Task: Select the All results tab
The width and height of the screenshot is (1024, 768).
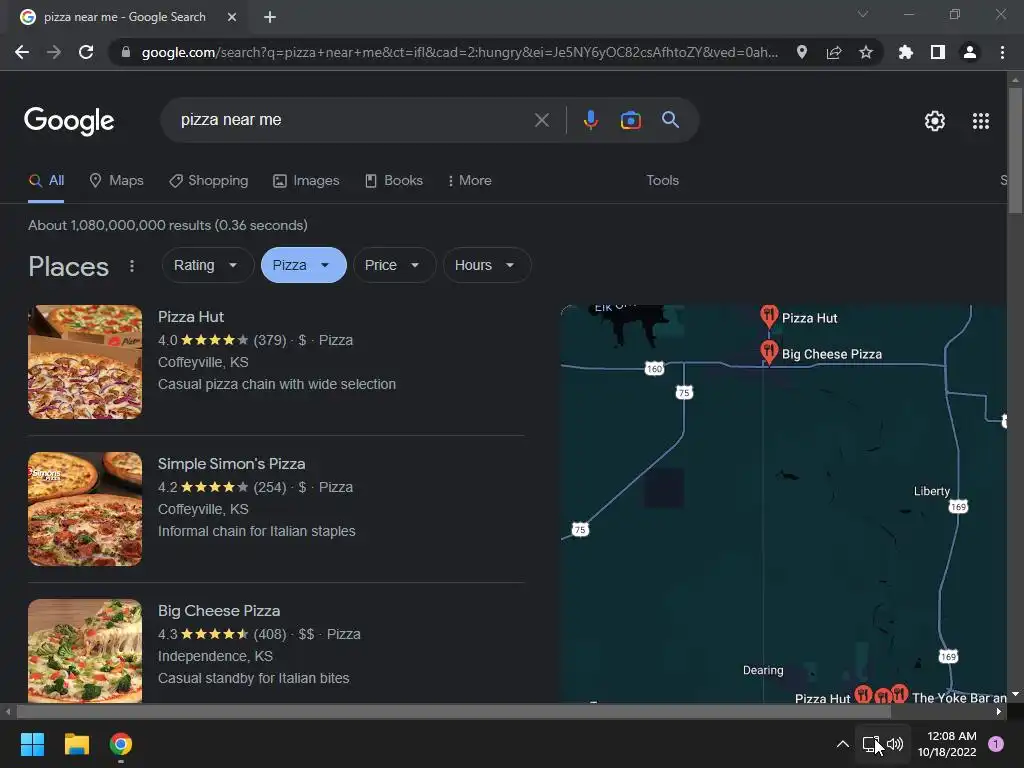Action: coord(46,181)
